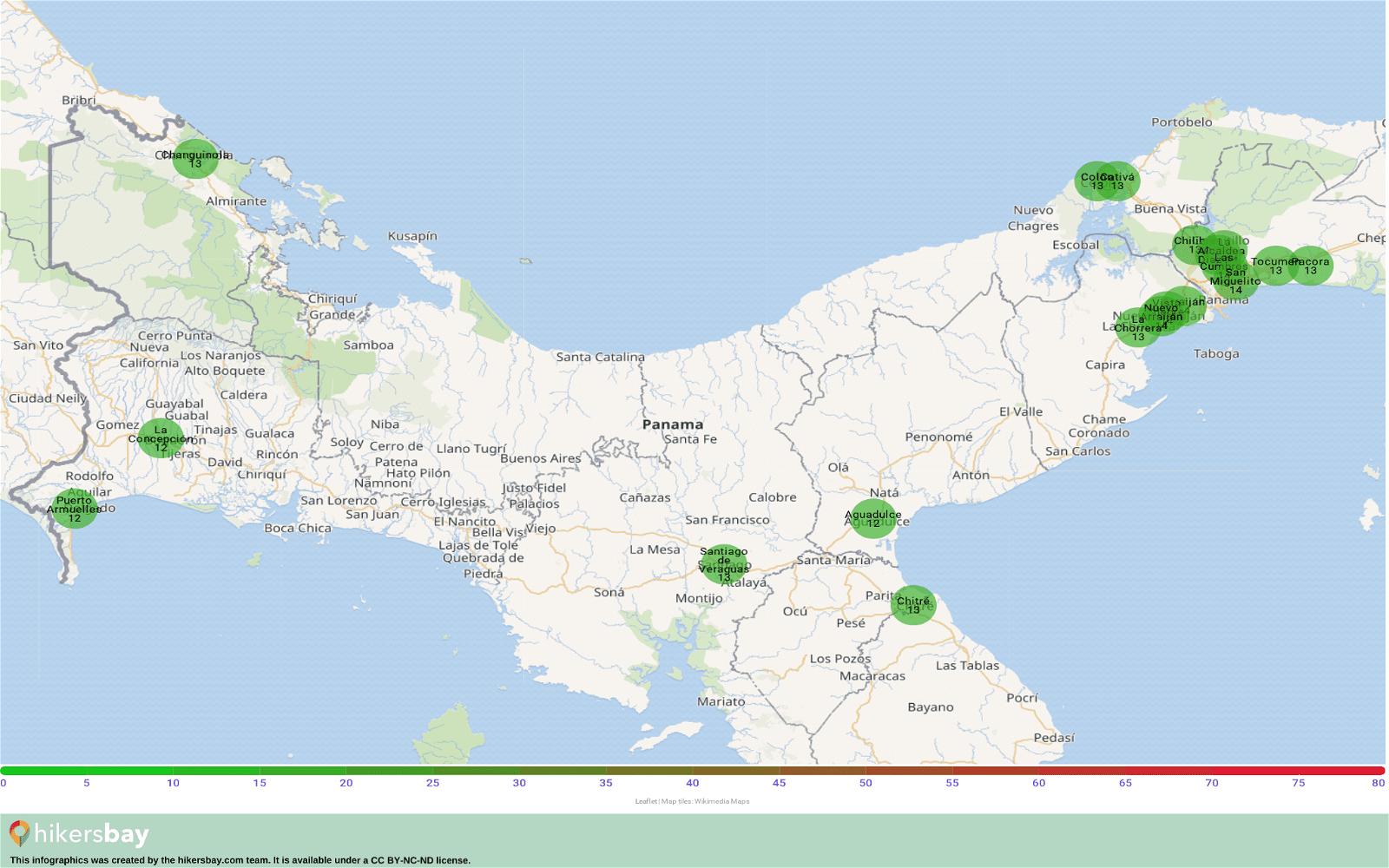The image size is (1389, 868).
Task: Click the Tocumen green marker
Action: (x=1274, y=266)
